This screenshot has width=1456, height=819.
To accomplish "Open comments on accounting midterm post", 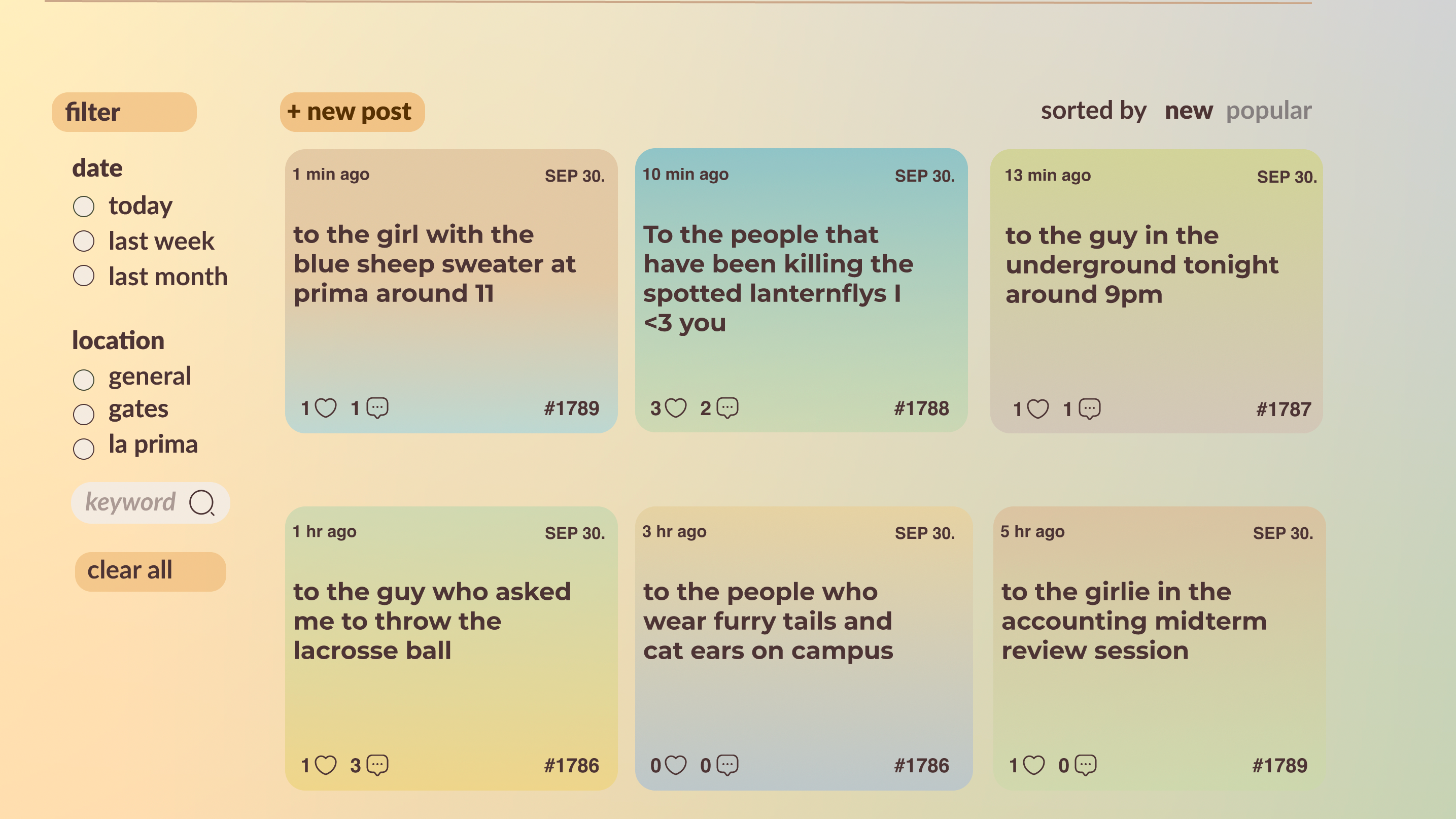I will [1085, 765].
